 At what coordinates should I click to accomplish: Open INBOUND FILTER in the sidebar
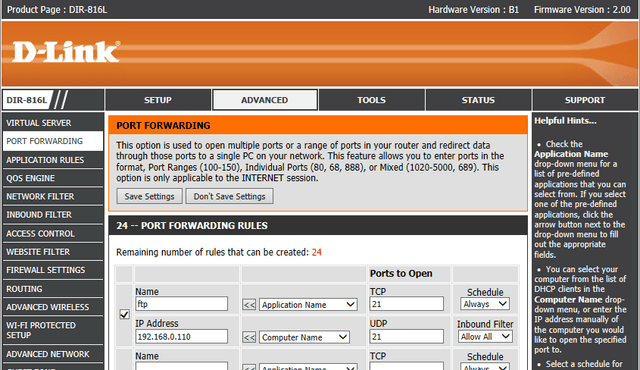tap(53, 215)
